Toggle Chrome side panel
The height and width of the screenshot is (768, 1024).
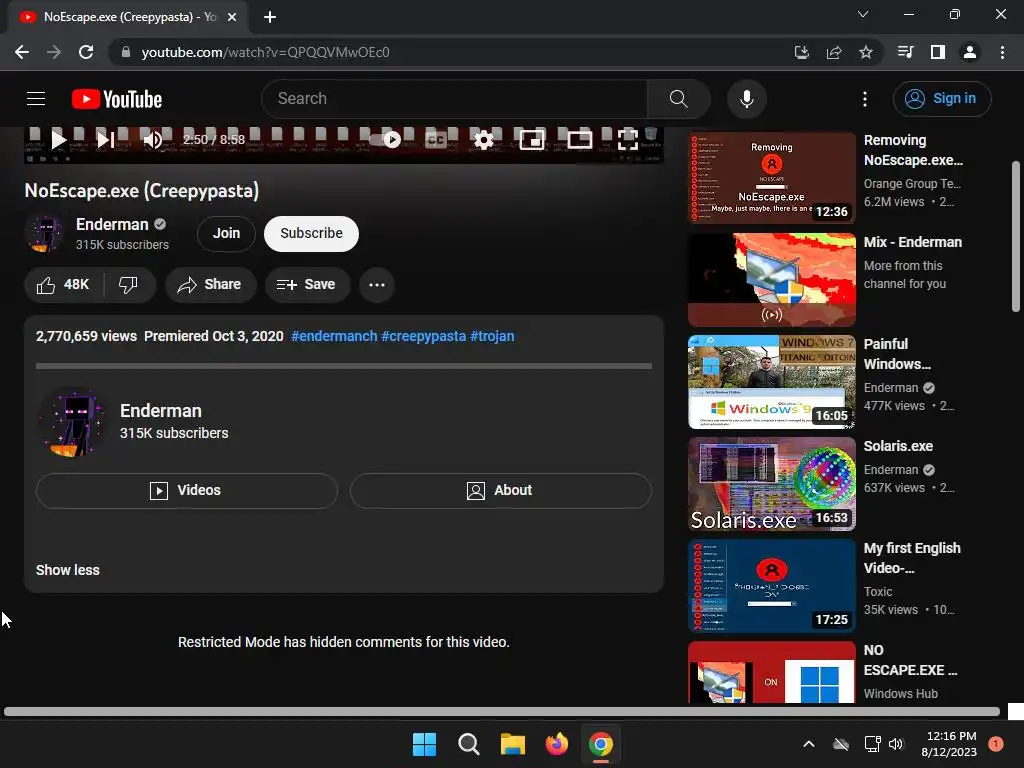coord(938,52)
